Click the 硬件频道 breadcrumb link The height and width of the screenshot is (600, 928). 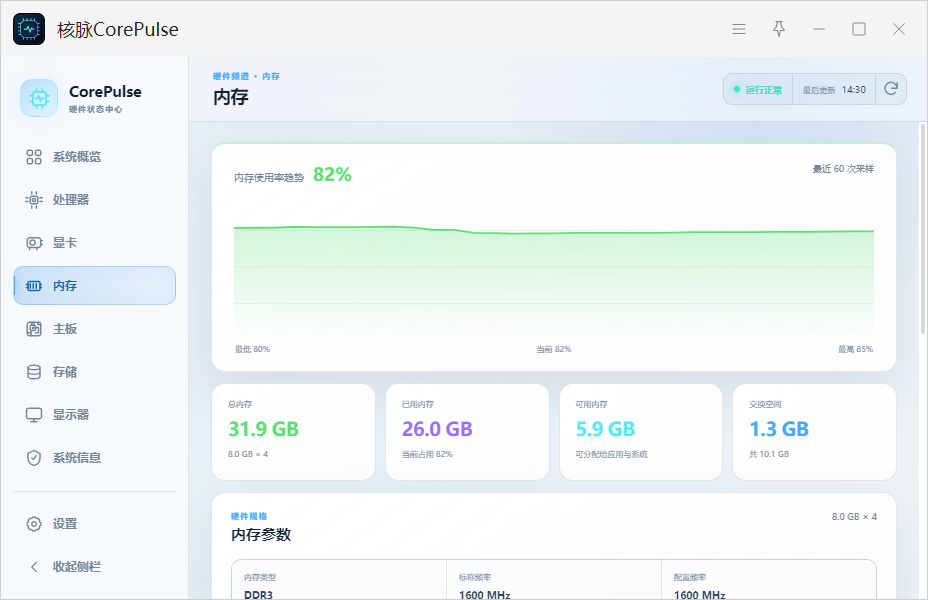pos(231,76)
